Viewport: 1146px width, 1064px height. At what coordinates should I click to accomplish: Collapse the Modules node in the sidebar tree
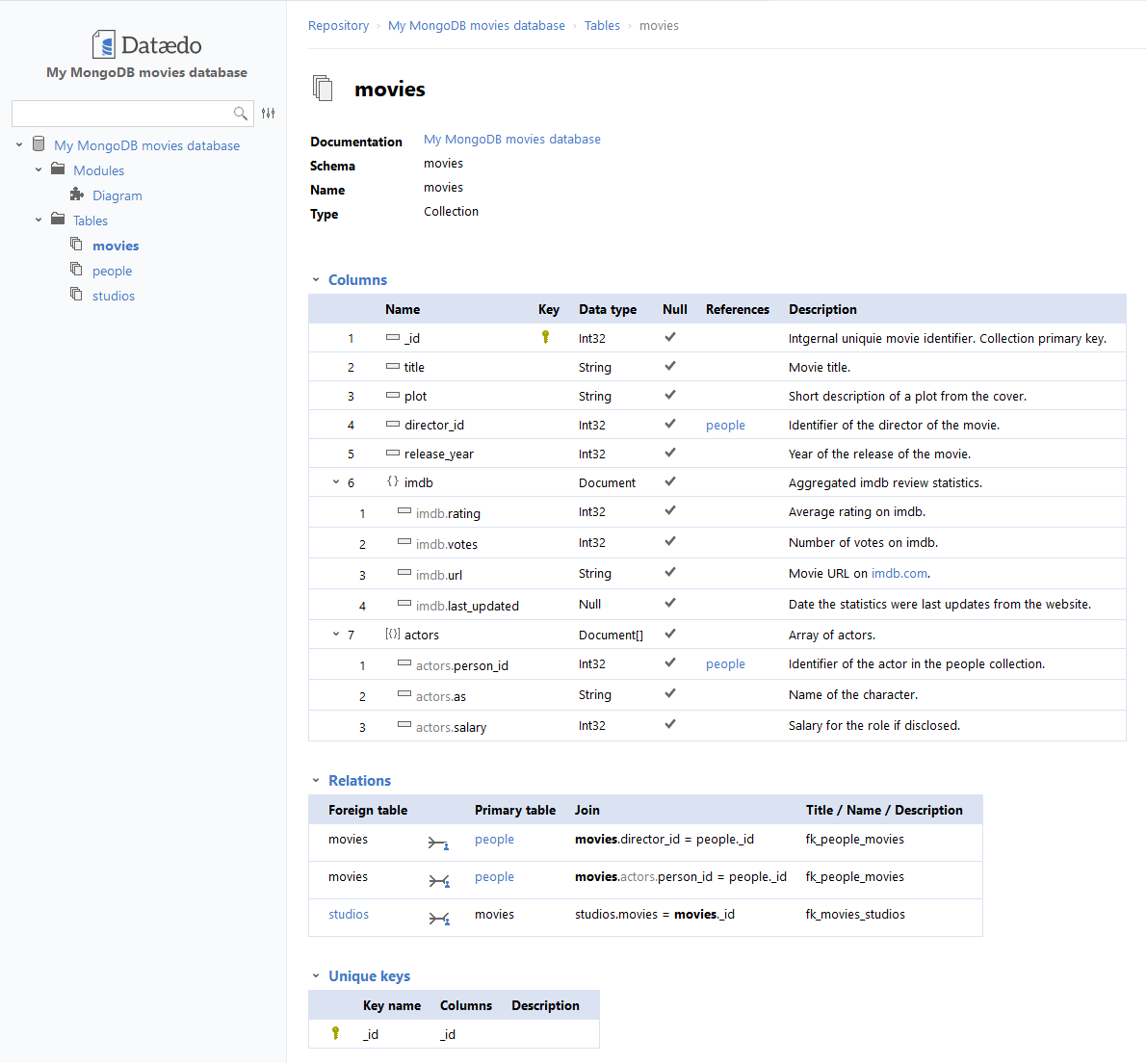tap(38, 169)
